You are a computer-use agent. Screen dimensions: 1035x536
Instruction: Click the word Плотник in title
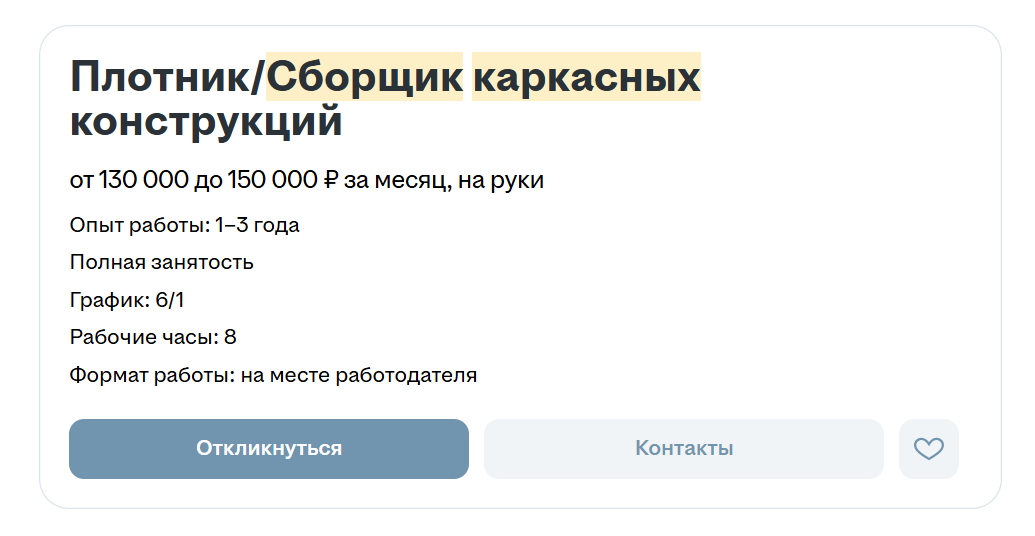(x=160, y=77)
